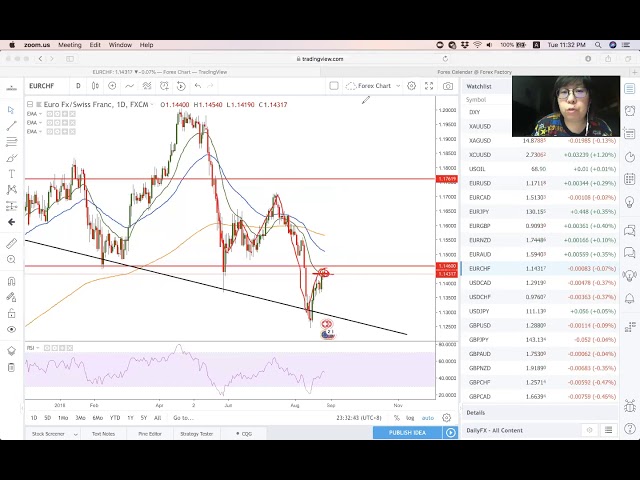This screenshot has width=640, height=480.
Task: Select the text annotation tool
Action: (x=12, y=173)
